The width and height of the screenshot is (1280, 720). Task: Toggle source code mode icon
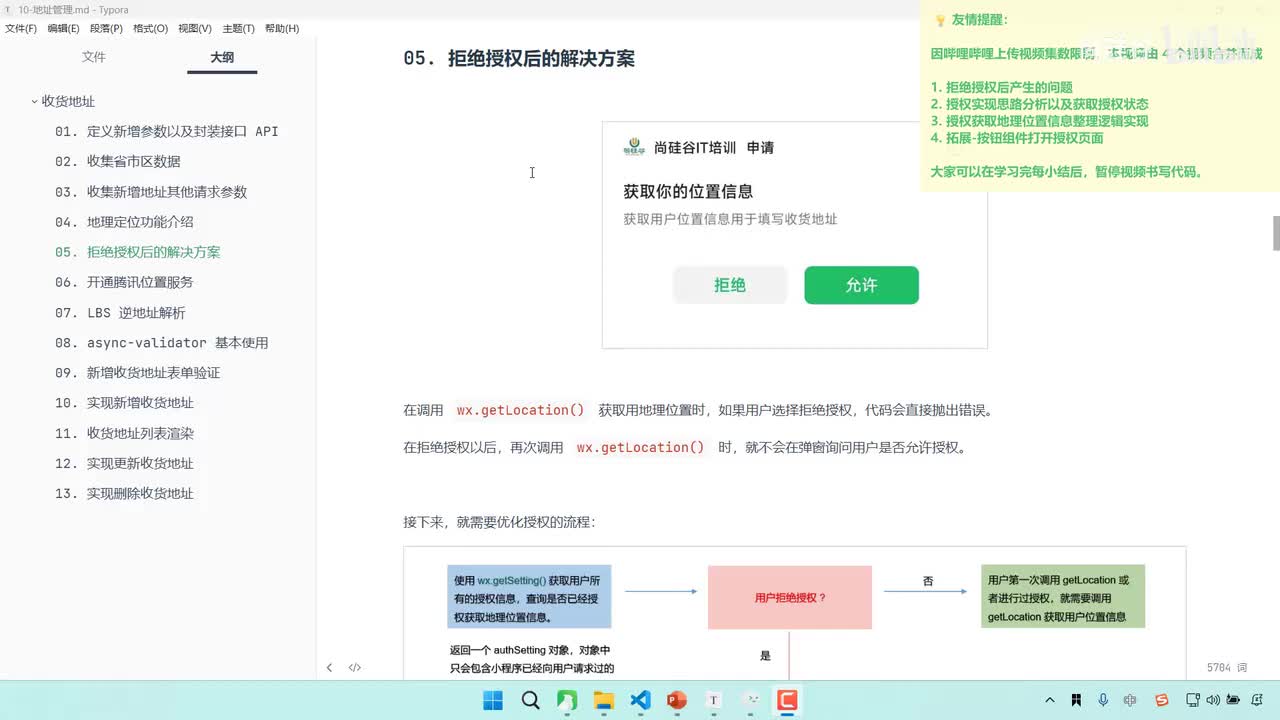click(x=354, y=667)
